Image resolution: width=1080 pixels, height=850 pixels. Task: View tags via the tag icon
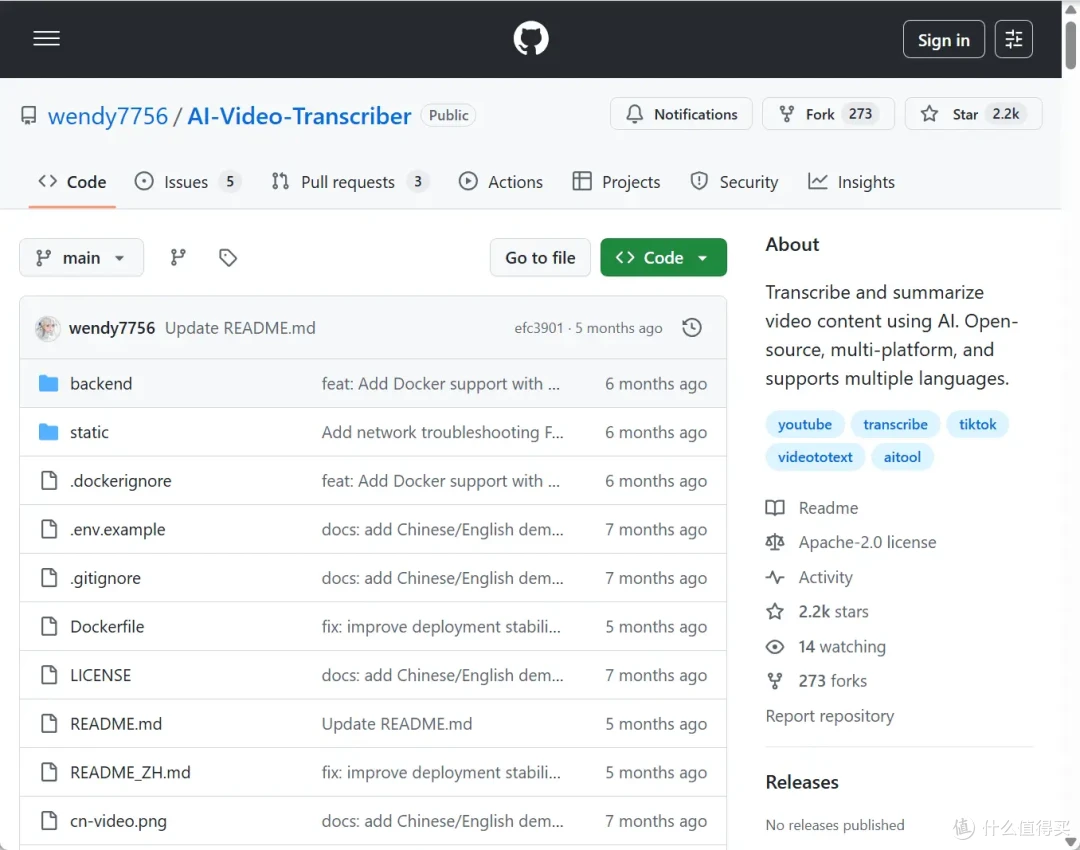tap(228, 258)
